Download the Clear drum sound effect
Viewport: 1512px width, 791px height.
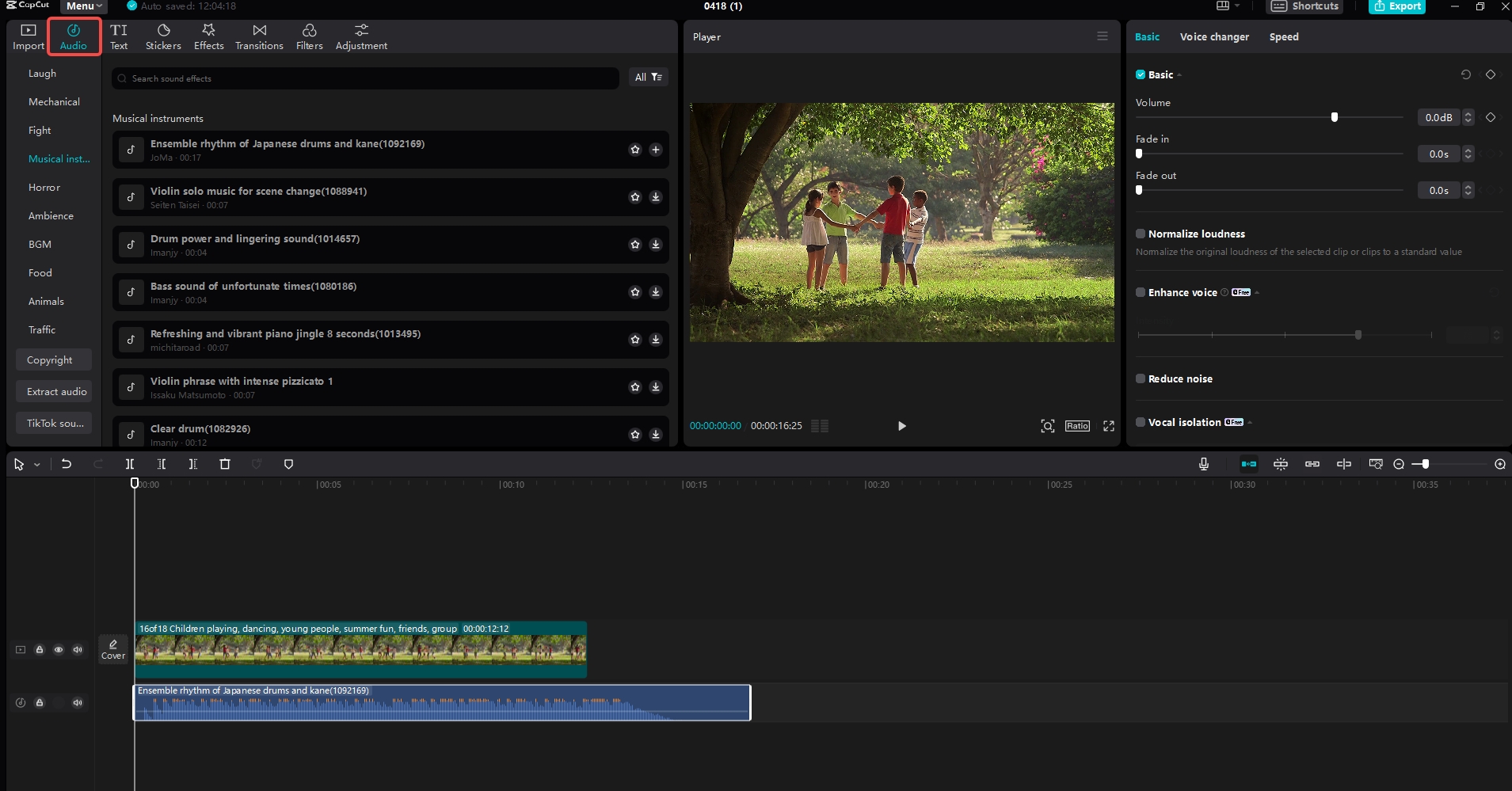click(x=656, y=434)
